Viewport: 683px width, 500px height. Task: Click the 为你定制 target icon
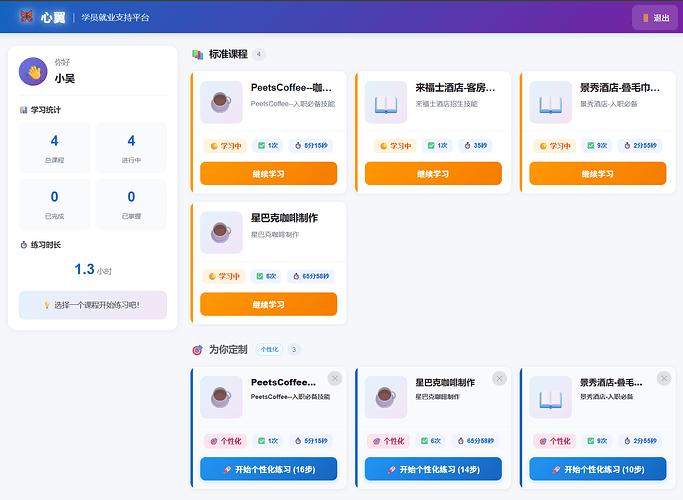(197, 350)
